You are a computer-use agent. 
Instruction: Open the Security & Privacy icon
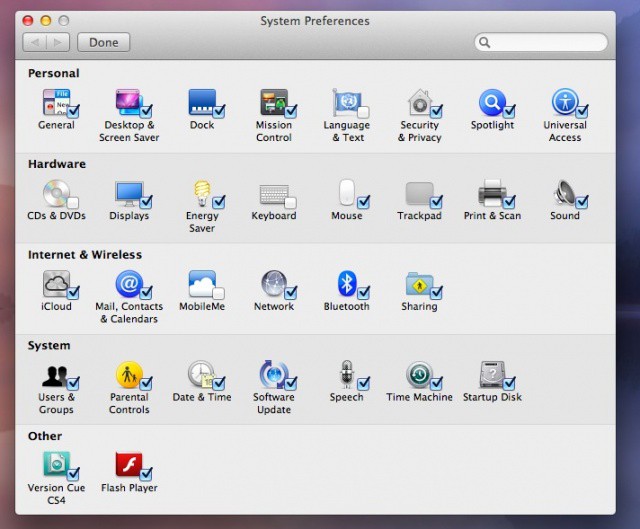tap(418, 103)
